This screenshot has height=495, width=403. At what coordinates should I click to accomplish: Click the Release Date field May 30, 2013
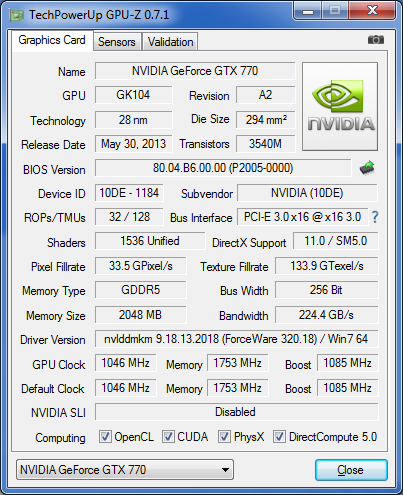pyautogui.click(x=133, y=144)
